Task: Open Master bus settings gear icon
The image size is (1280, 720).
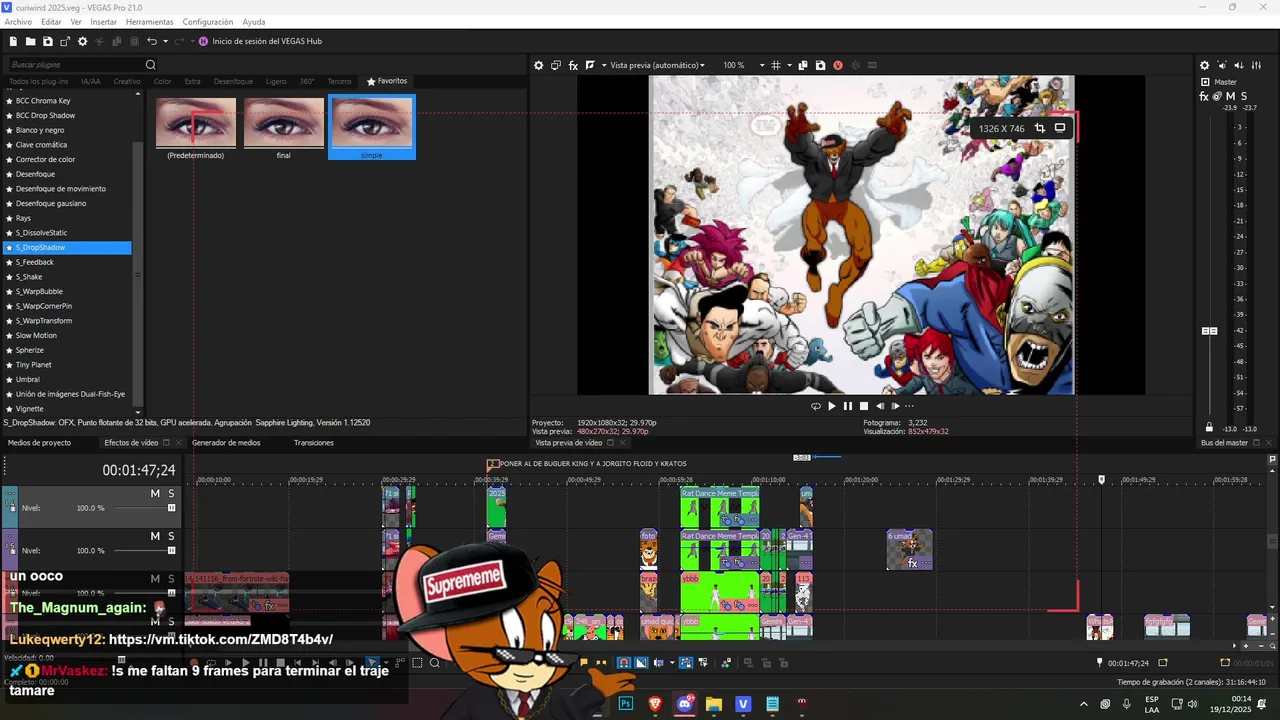Action: tap(1204, 65)
